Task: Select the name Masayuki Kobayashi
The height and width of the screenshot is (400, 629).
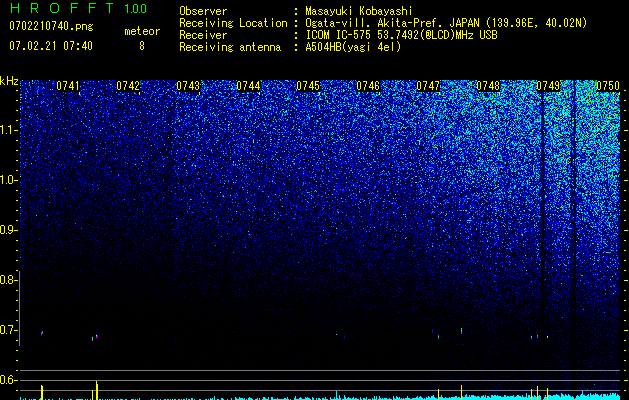Action: [359, 11]
